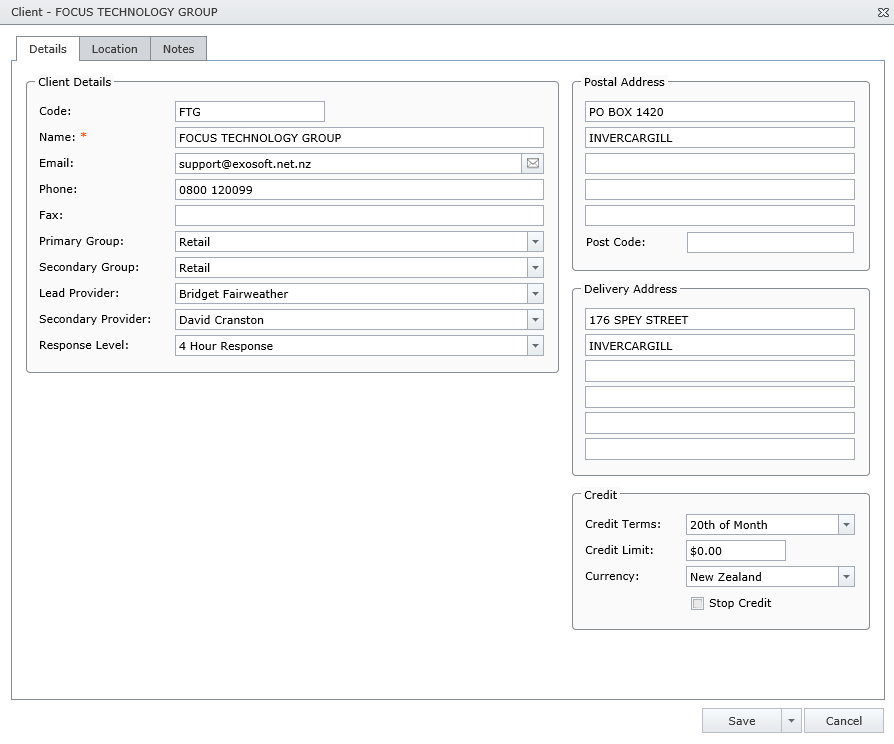Click the Save button
Image resolution: width=894 pixels, height=744 pixels.
pyautogui.click(x=741, y=721)
